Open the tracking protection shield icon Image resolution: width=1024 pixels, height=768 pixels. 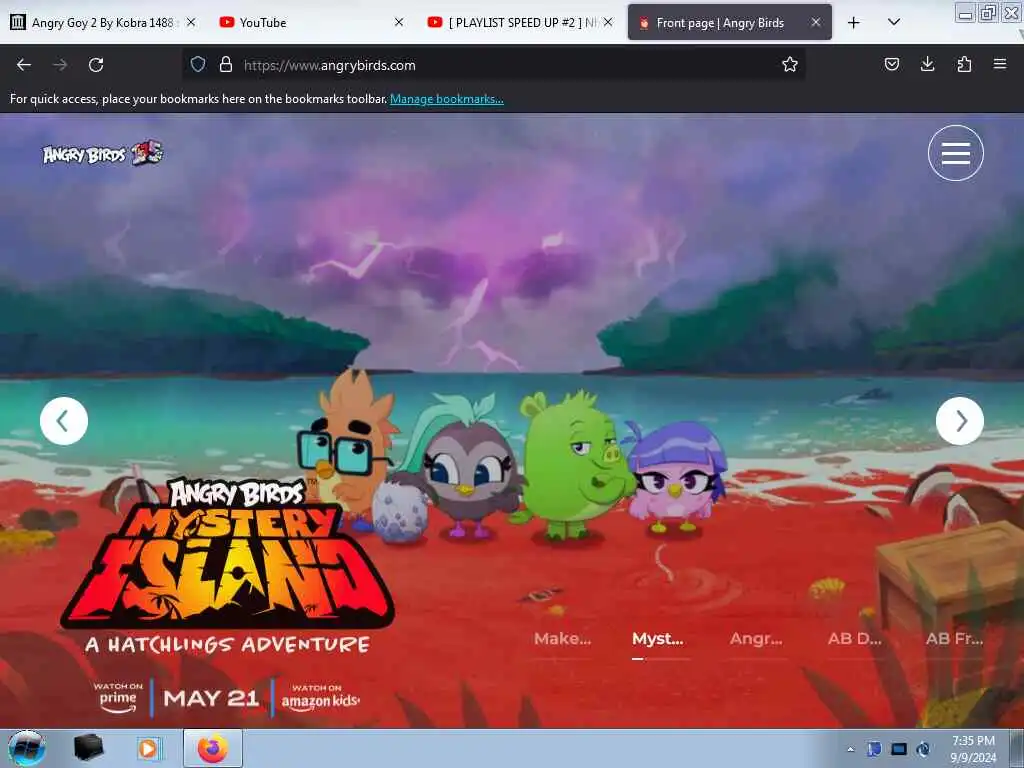point(198,64)
